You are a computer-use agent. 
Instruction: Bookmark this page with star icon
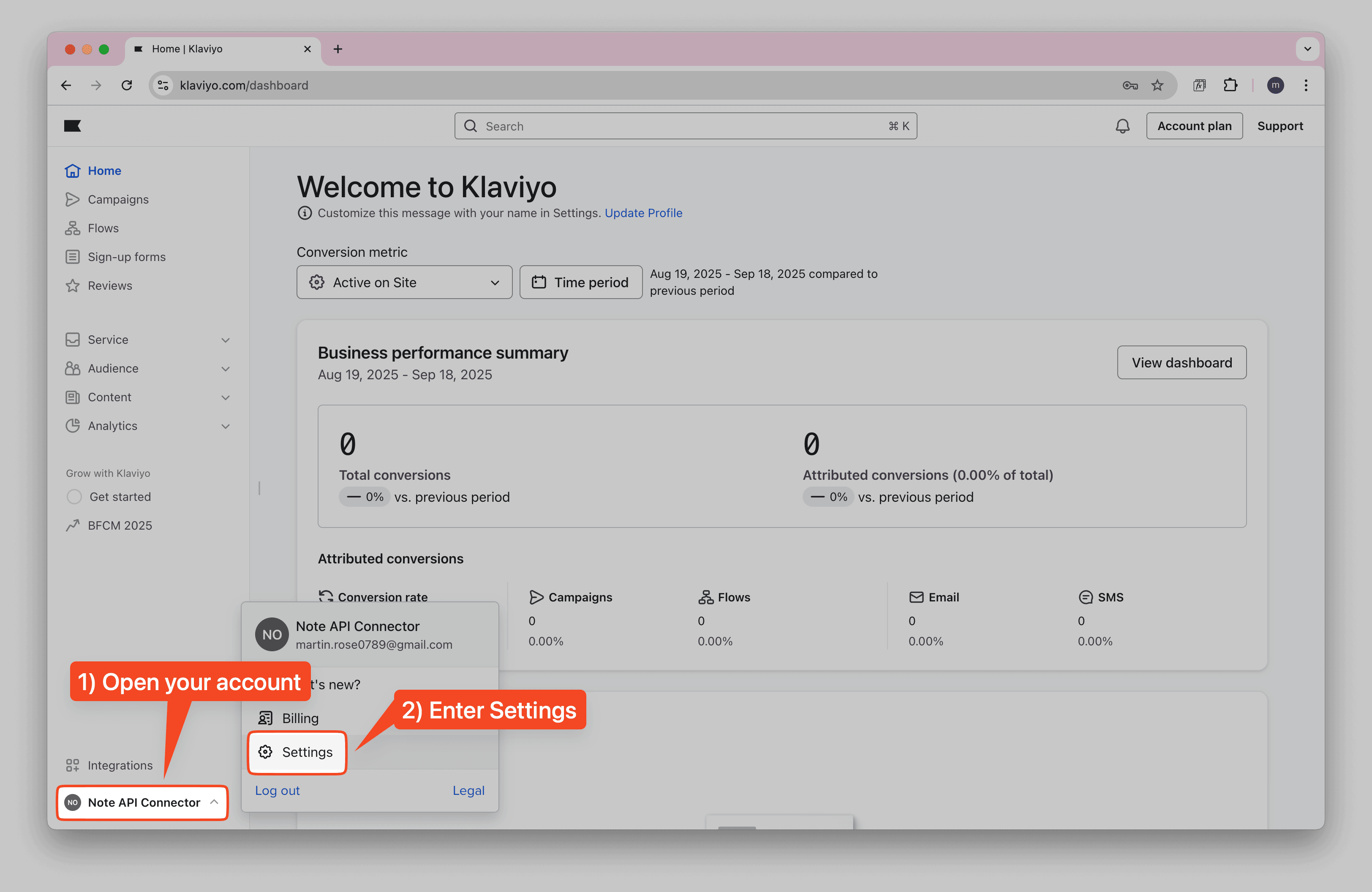tap(1157, 85)
